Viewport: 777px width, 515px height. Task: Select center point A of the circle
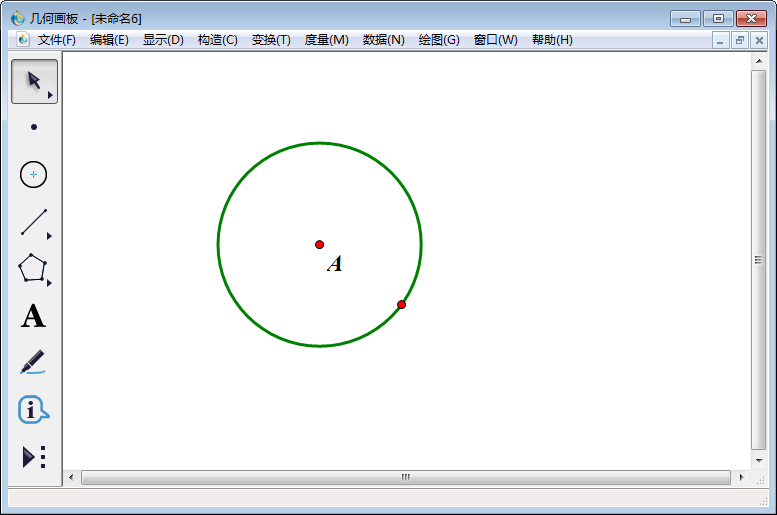click(x=320, y=244)
